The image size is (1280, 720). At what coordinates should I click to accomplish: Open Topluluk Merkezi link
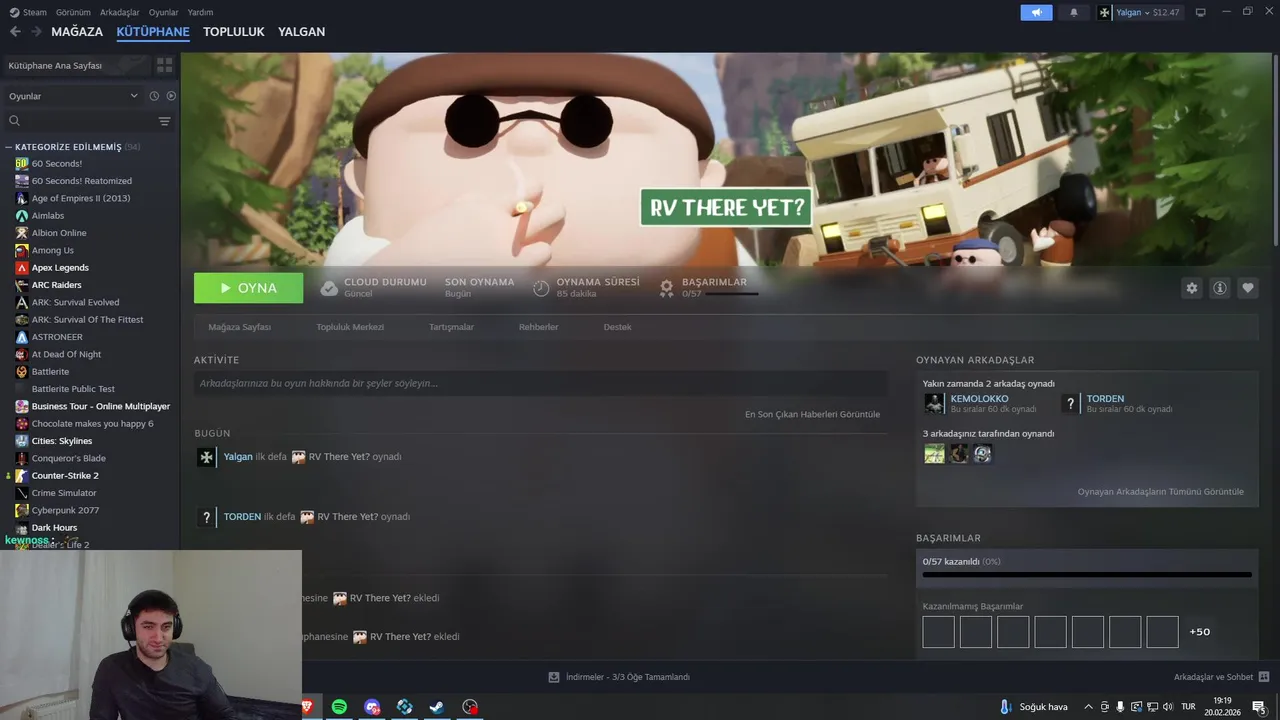[350, 327]
